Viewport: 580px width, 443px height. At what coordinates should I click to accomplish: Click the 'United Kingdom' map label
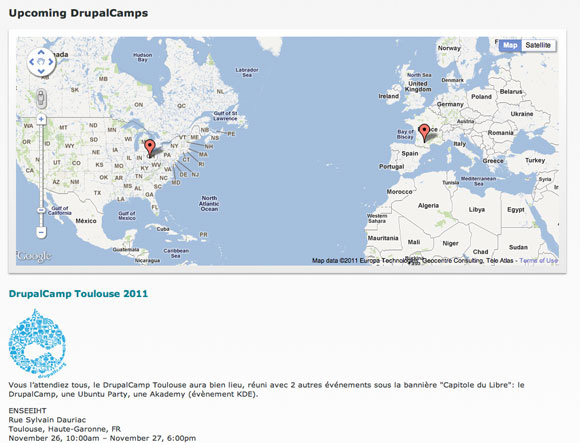tap(418, 87)
